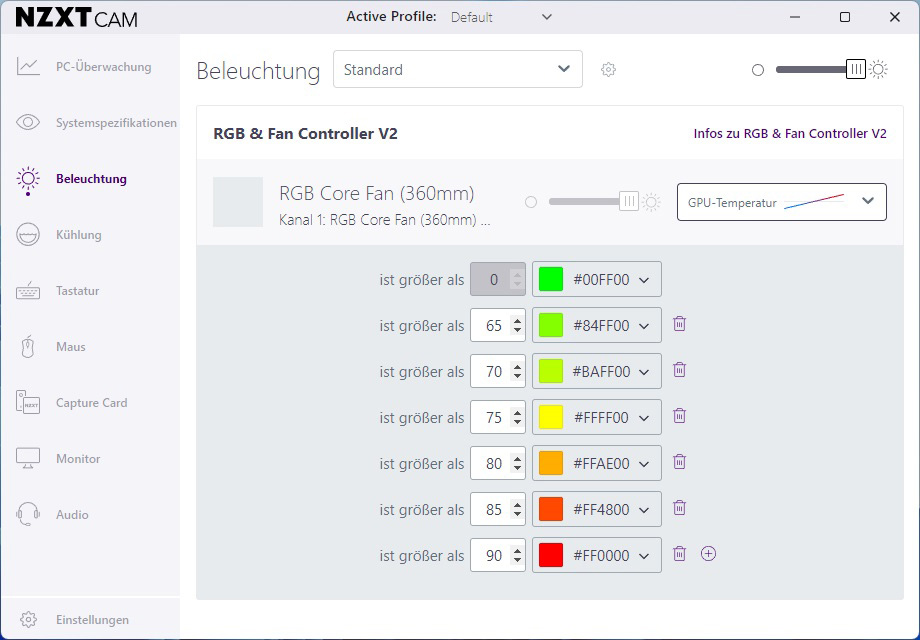Decrease the 90 threshold with down arrow
The width and height of the screenshot is (920, 640).
[517, 560]
